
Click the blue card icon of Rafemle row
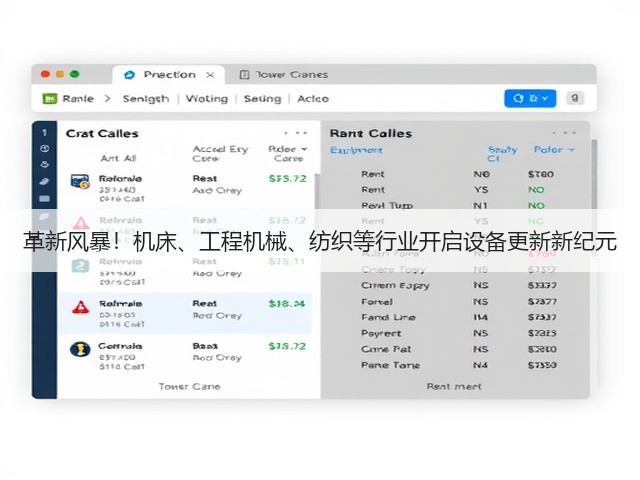80,182
